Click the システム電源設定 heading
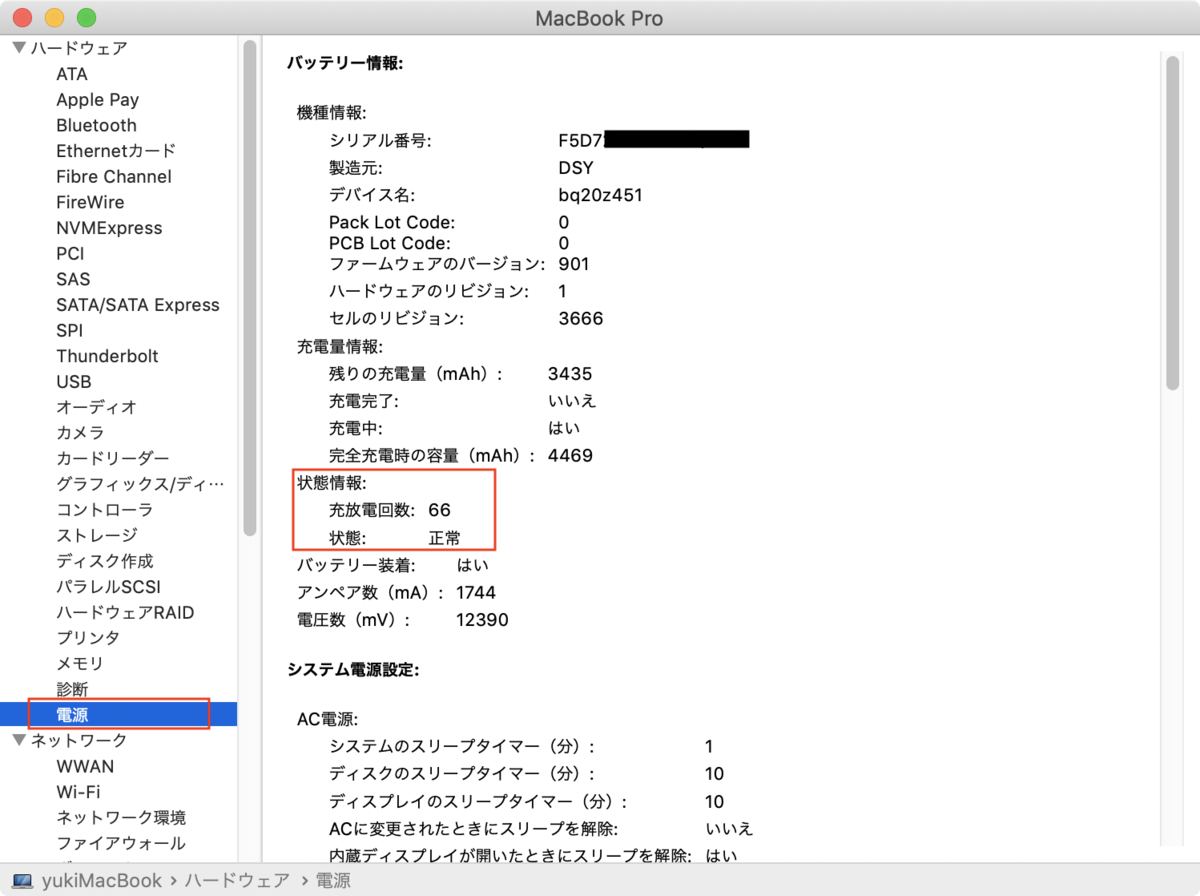 pos(353,670)
